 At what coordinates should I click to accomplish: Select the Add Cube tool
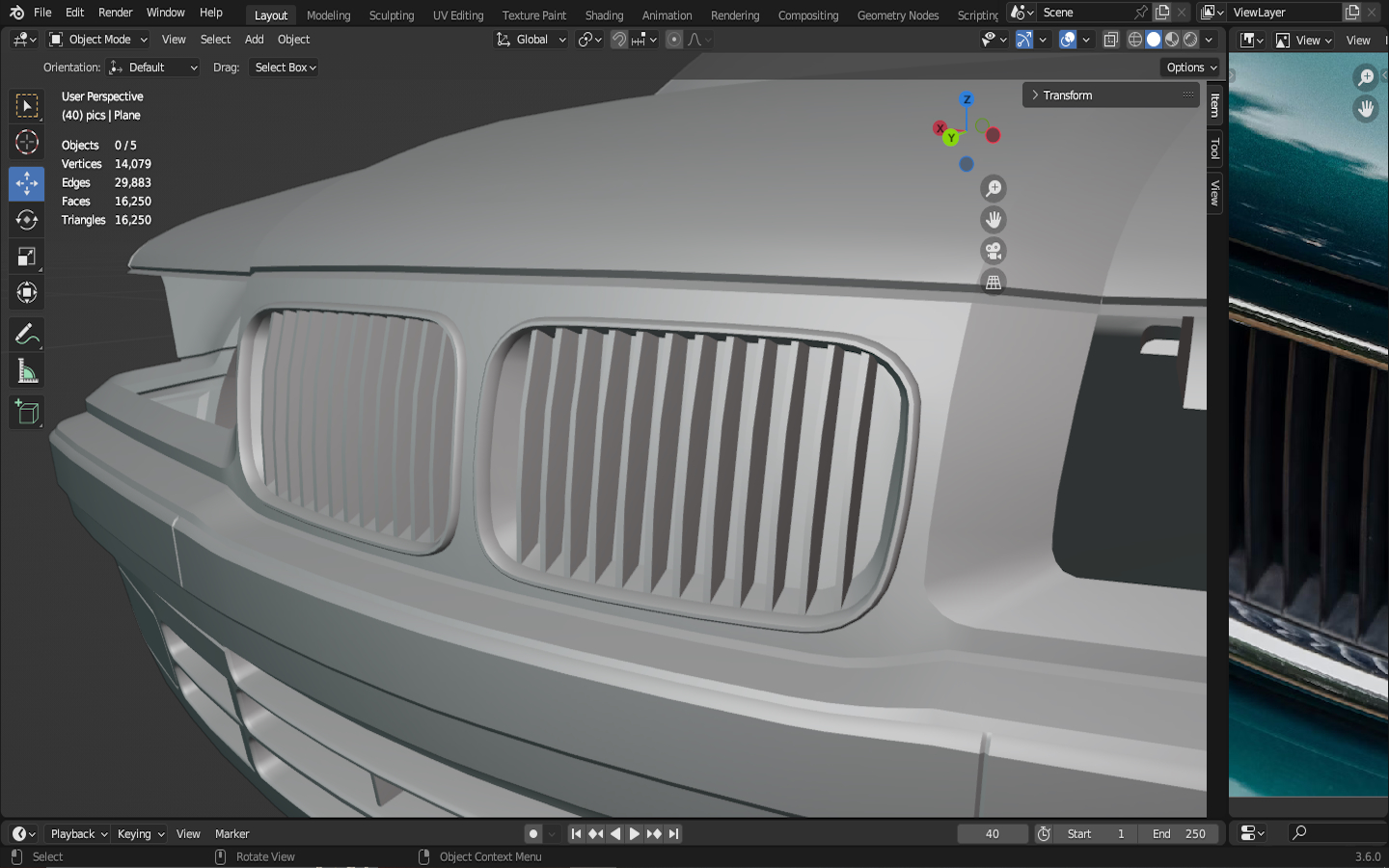(x=27, y=413)
